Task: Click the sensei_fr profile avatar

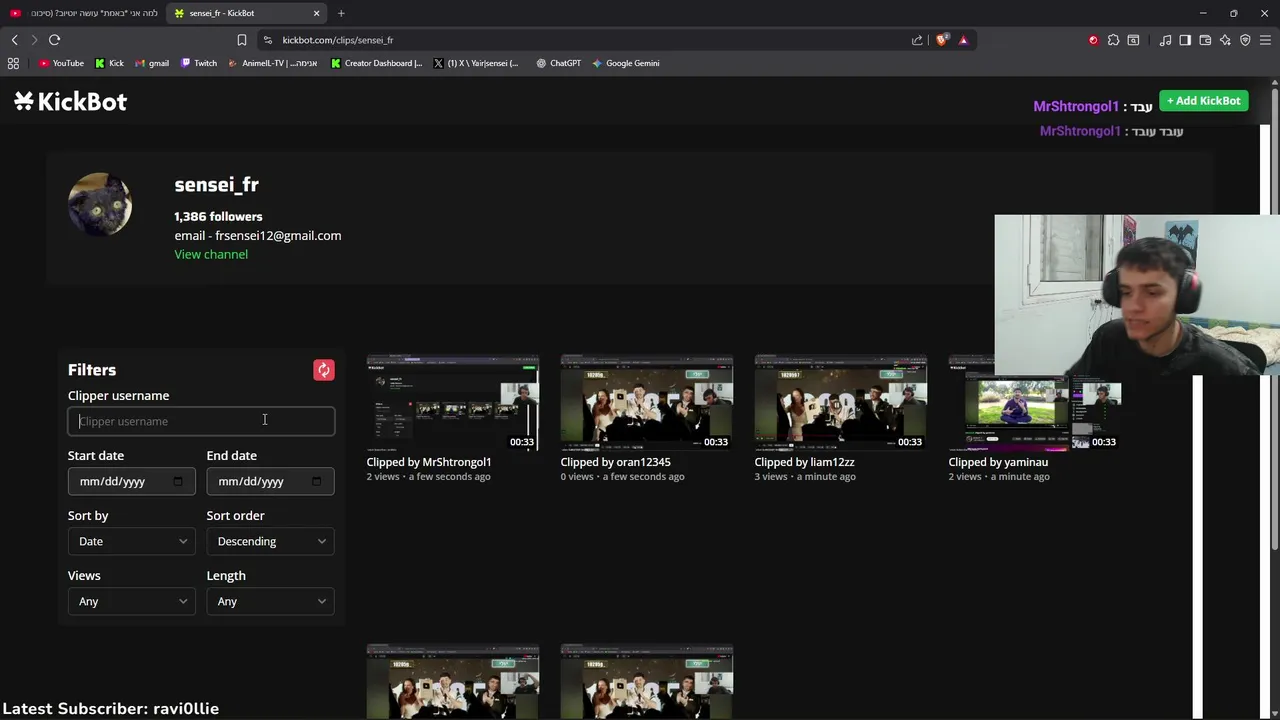Action: [100, 204]
